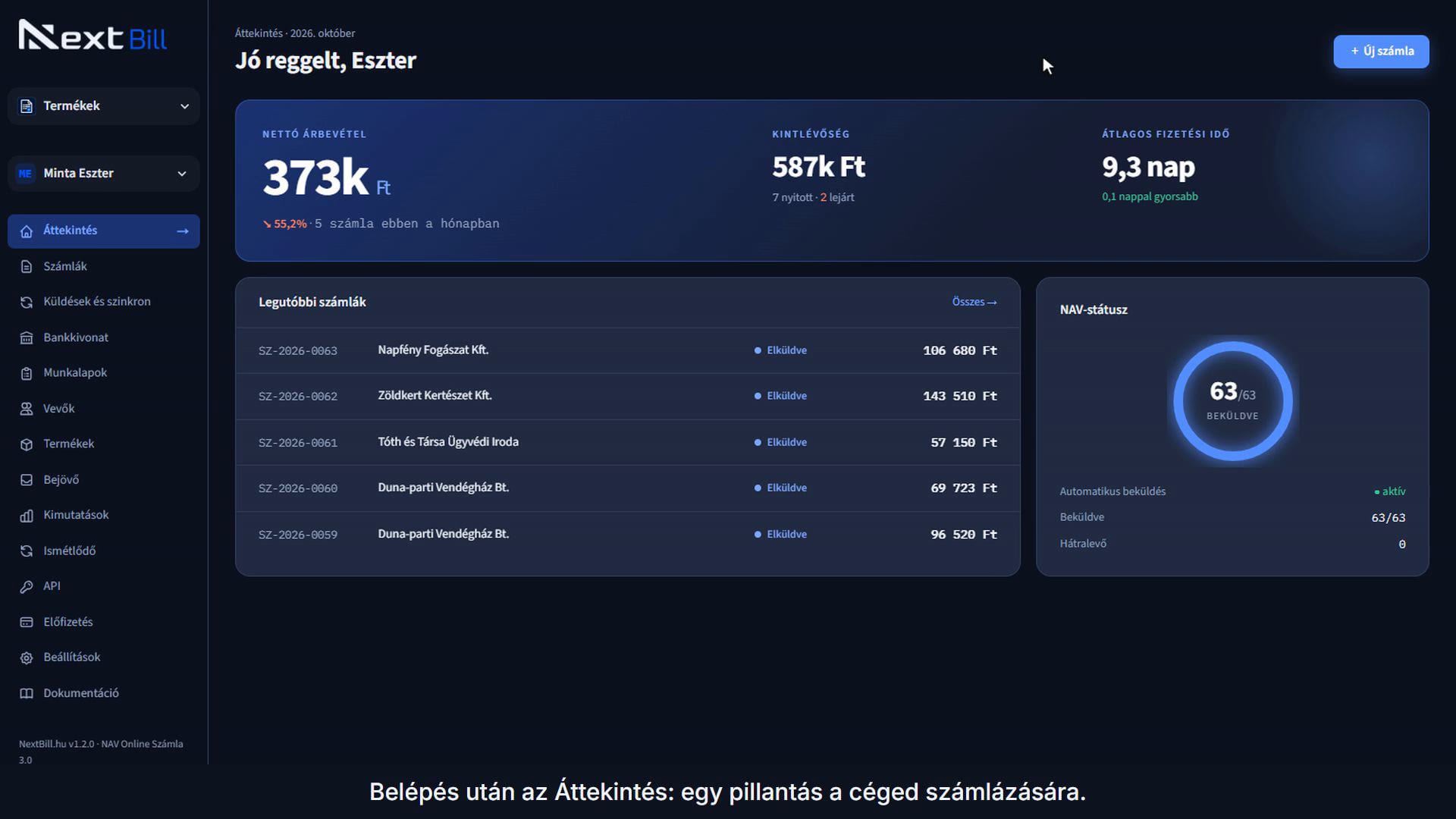Image resolution: width=1456 pixels, height=819 pixels.
Task: Click the Küldések és szinkron sync icon
Action: [x=27, y=302]
